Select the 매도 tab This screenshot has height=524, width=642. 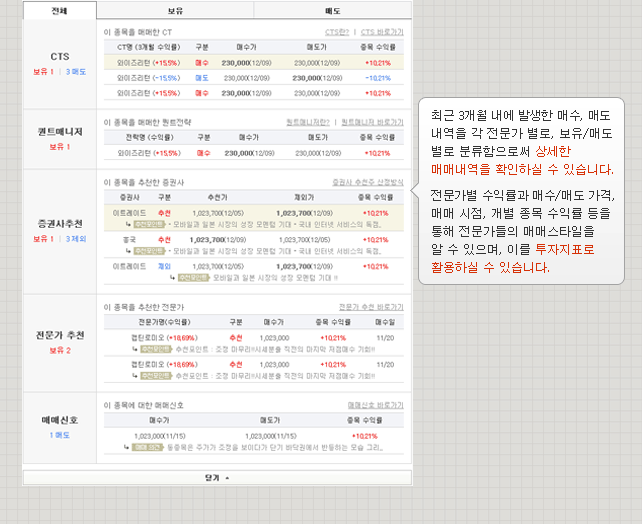332,11
